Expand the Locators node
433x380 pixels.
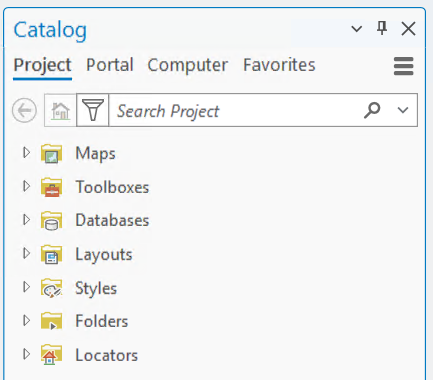[x=26, y=354]
